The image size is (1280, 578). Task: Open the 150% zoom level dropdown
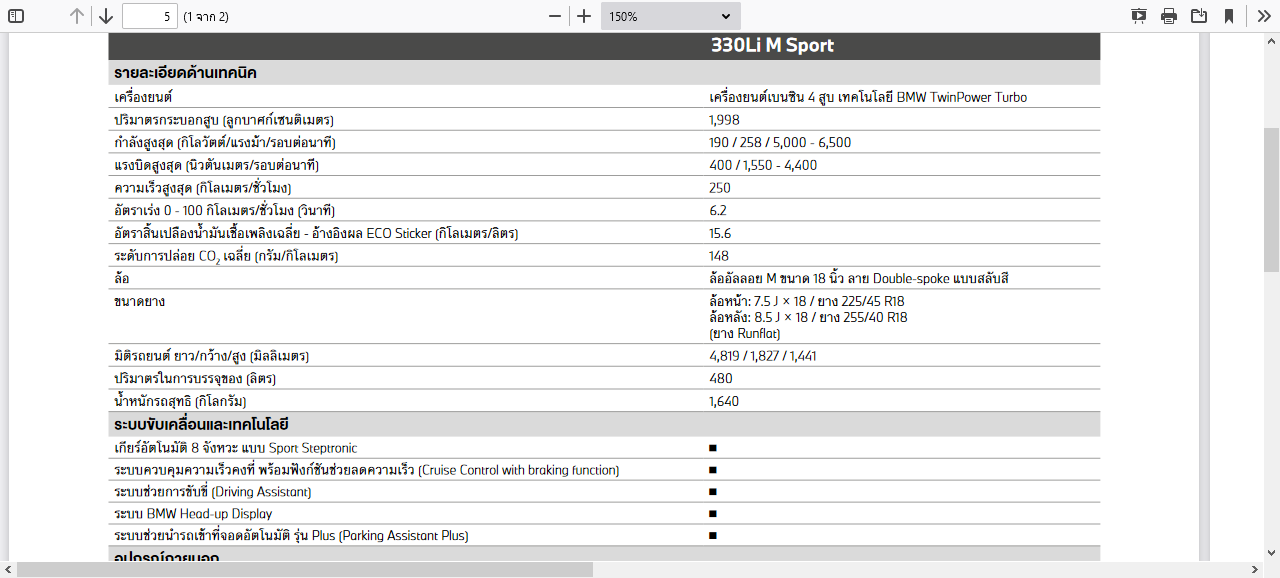point(671,16)
